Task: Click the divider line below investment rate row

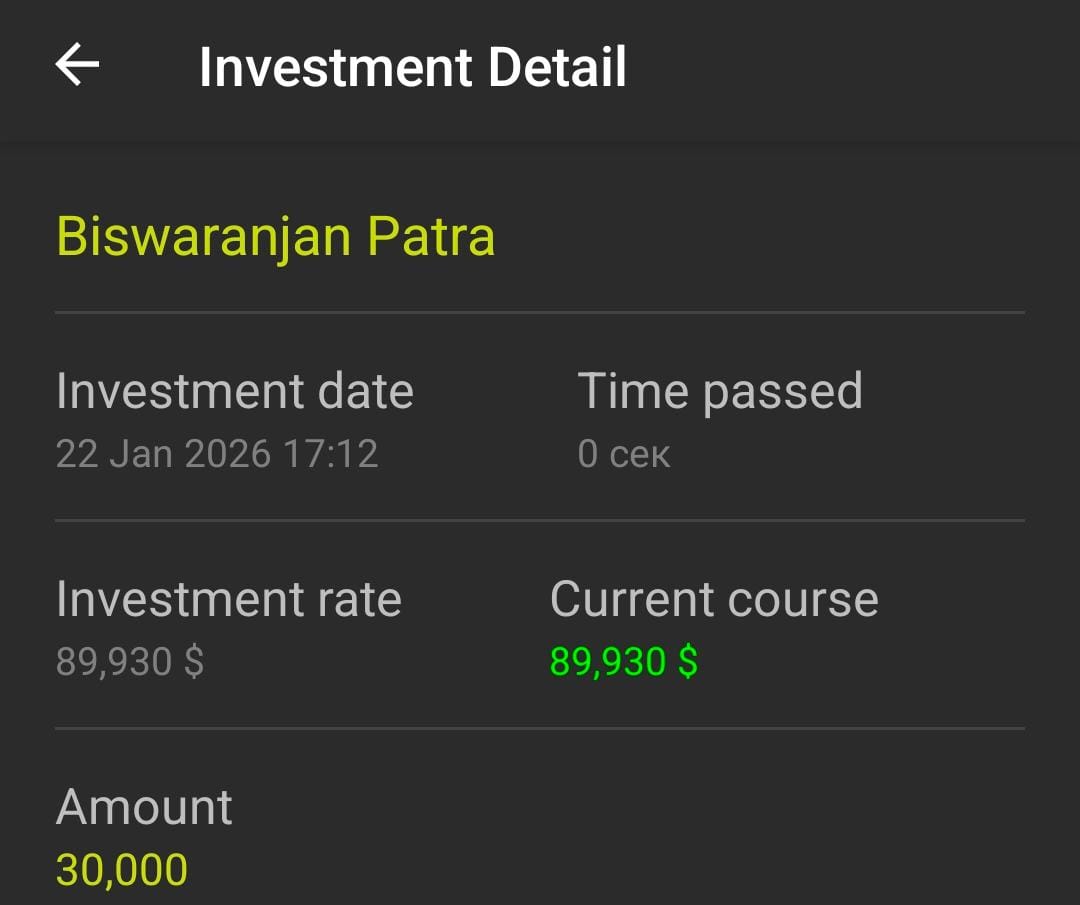Action: (540, 728)
